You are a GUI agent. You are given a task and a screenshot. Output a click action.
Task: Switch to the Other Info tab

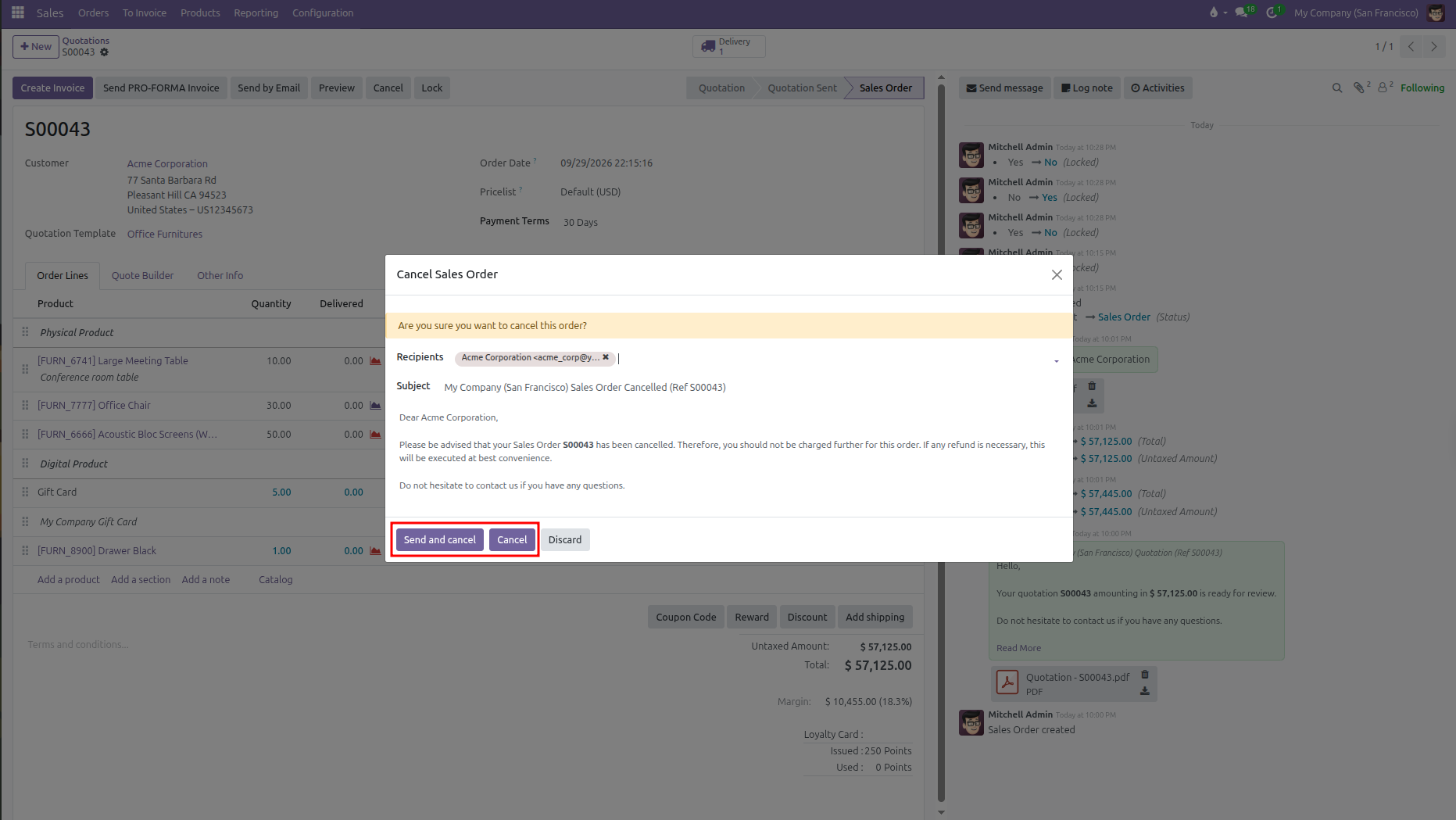click(220, 275)
